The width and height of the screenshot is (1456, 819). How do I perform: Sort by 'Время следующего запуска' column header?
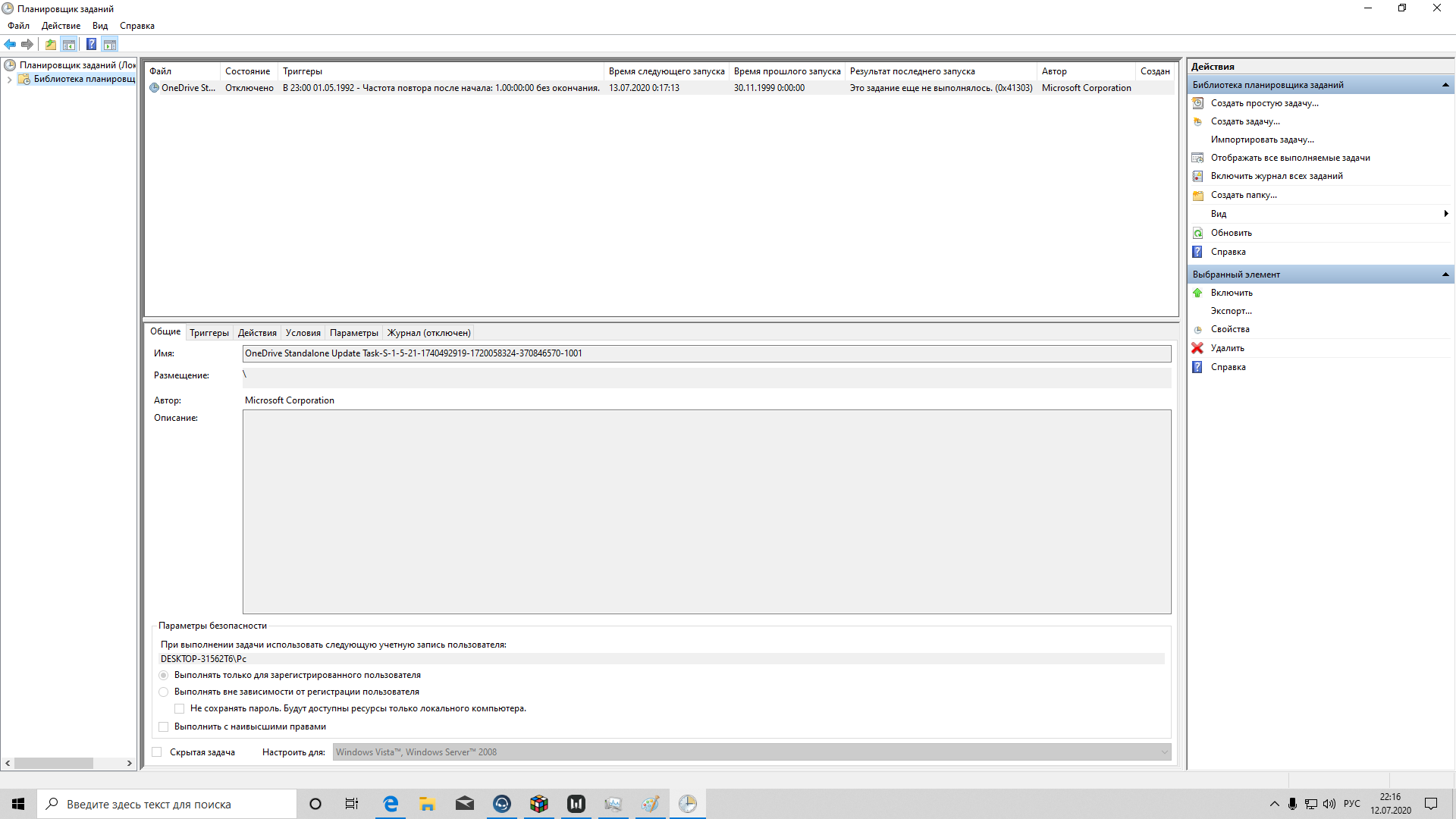point(667,71)
